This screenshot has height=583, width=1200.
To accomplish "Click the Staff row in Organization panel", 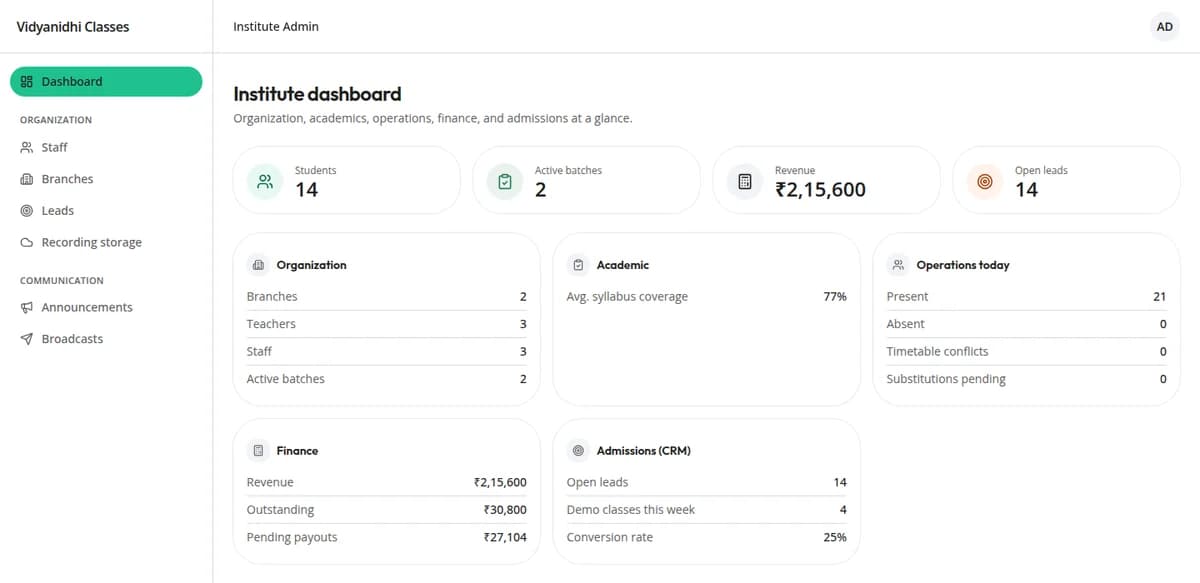I will pyautogui.click(x=386, y=352).
